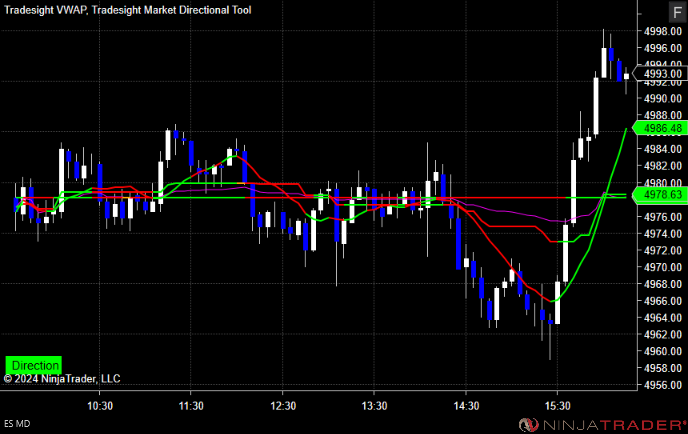688x434 pixels.
Task: Click the NinjaTrader logo icon
Action: point(529,425)
